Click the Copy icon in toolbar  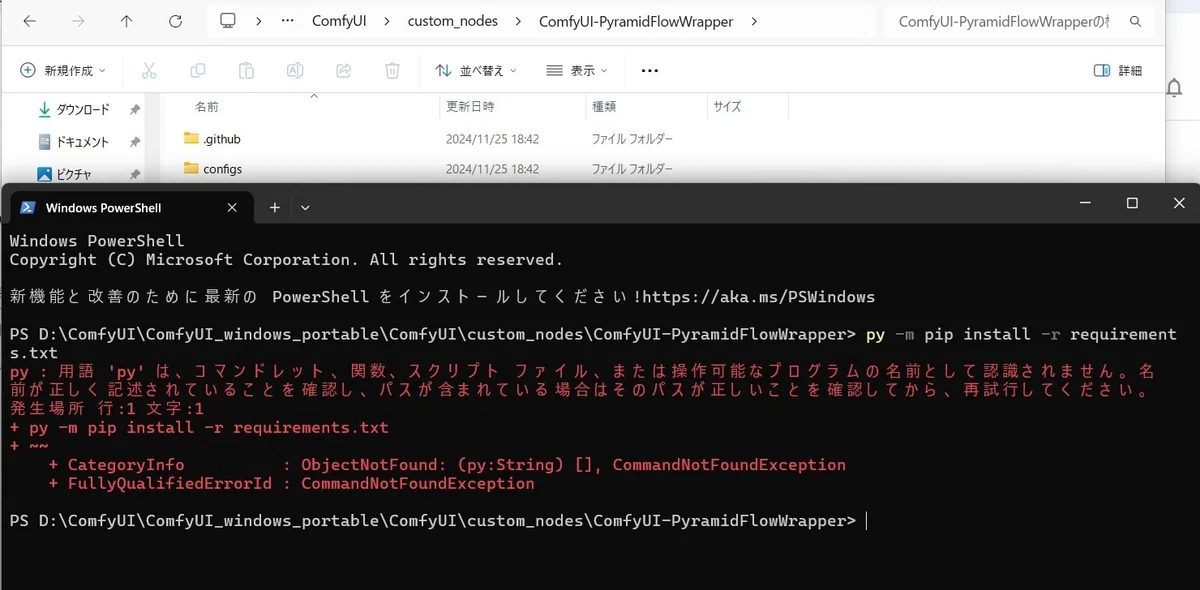tap(198, 70)
